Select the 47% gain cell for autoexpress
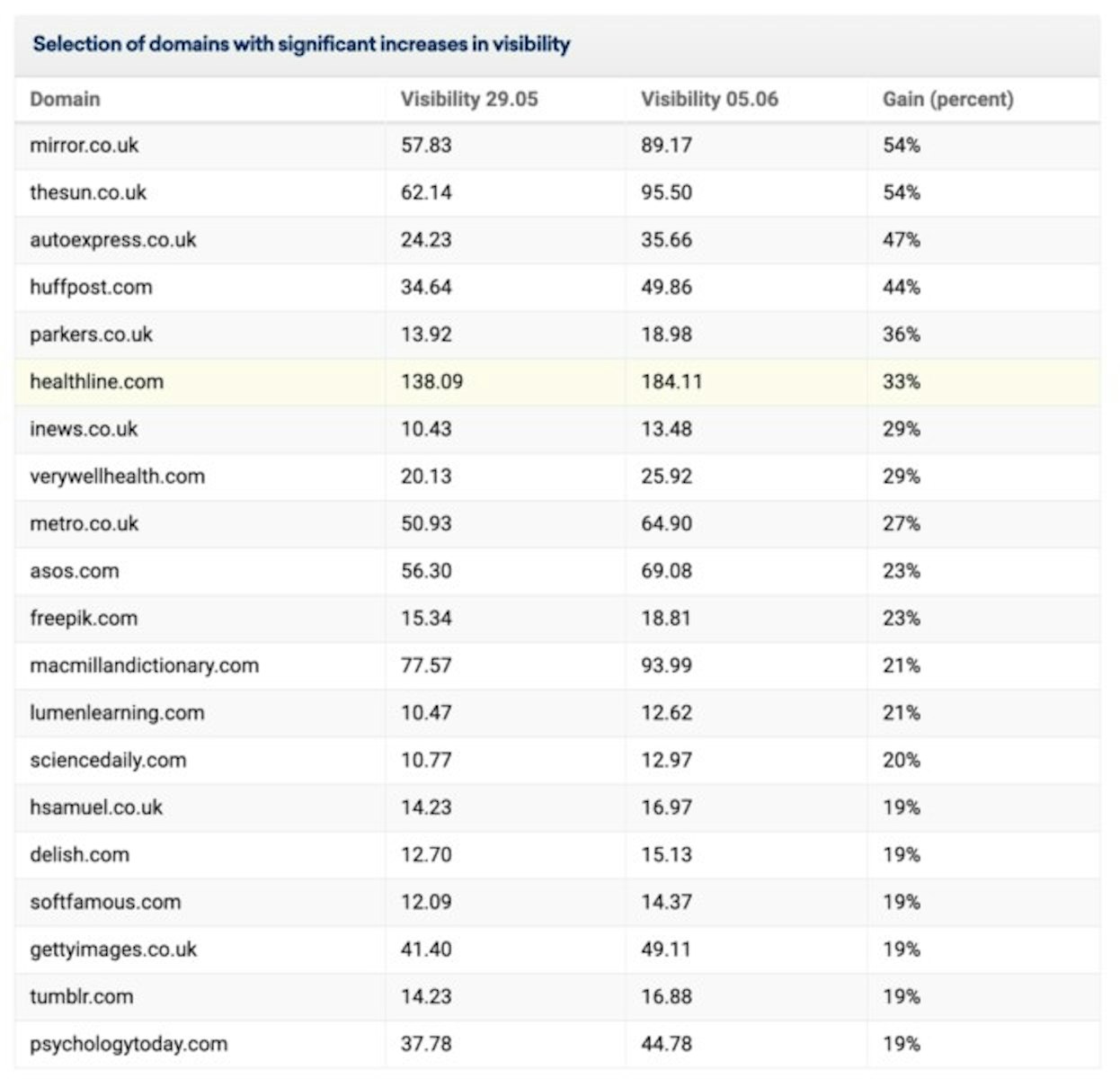Screen dimensions: 1120x1079 [x=901, y=240]
